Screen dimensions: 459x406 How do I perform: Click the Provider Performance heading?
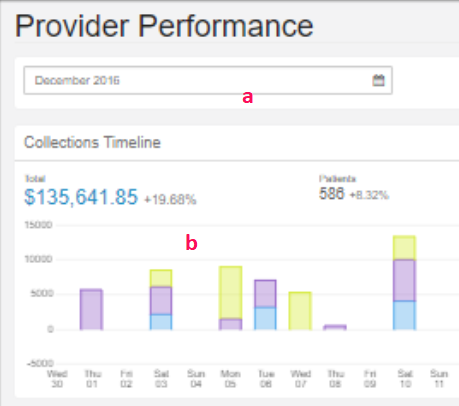pyautogui.click(x=164, y=26)
